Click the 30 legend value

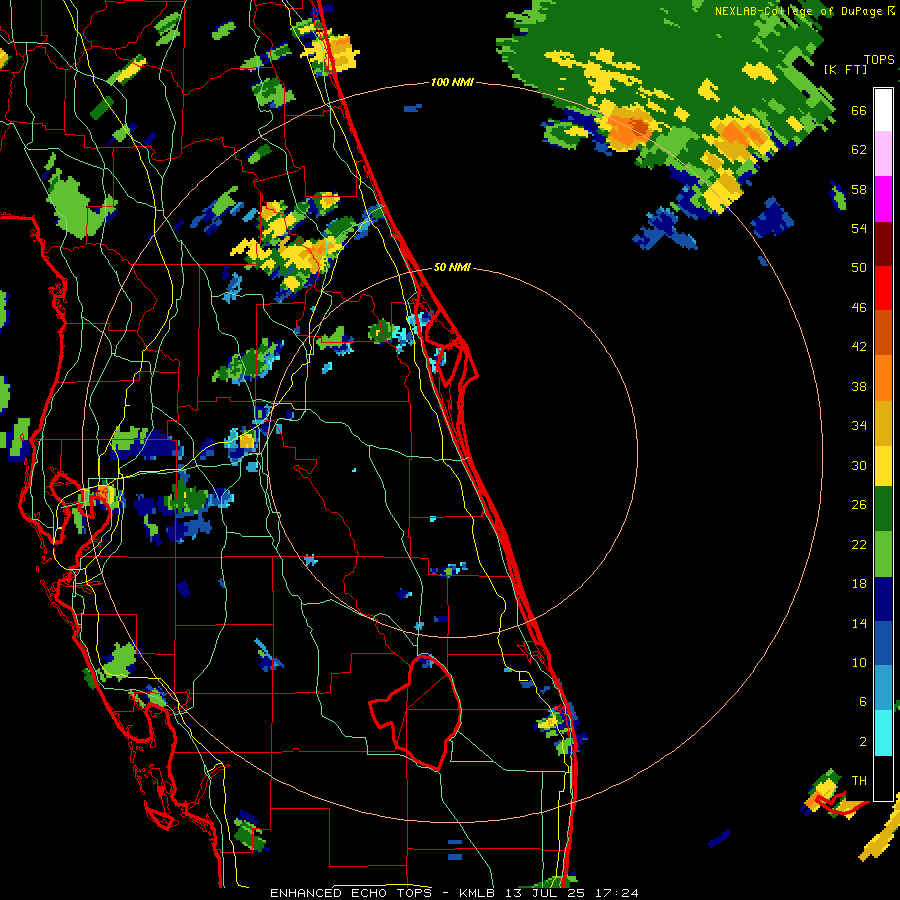(859, 465)
